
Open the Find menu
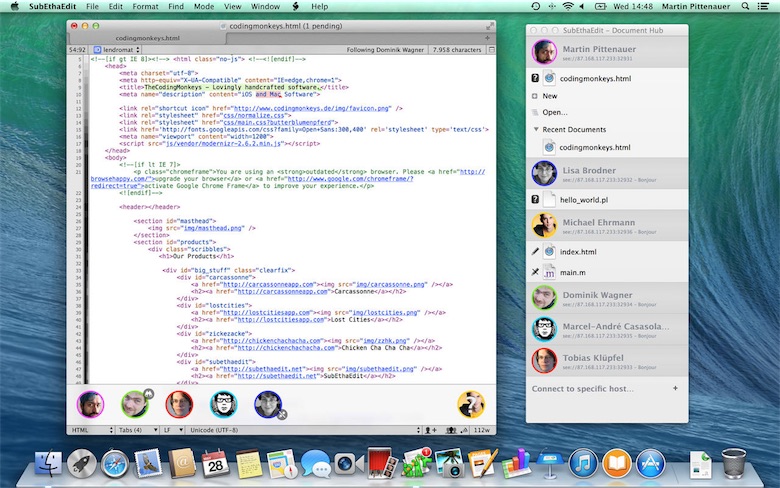tap(176, 6)
